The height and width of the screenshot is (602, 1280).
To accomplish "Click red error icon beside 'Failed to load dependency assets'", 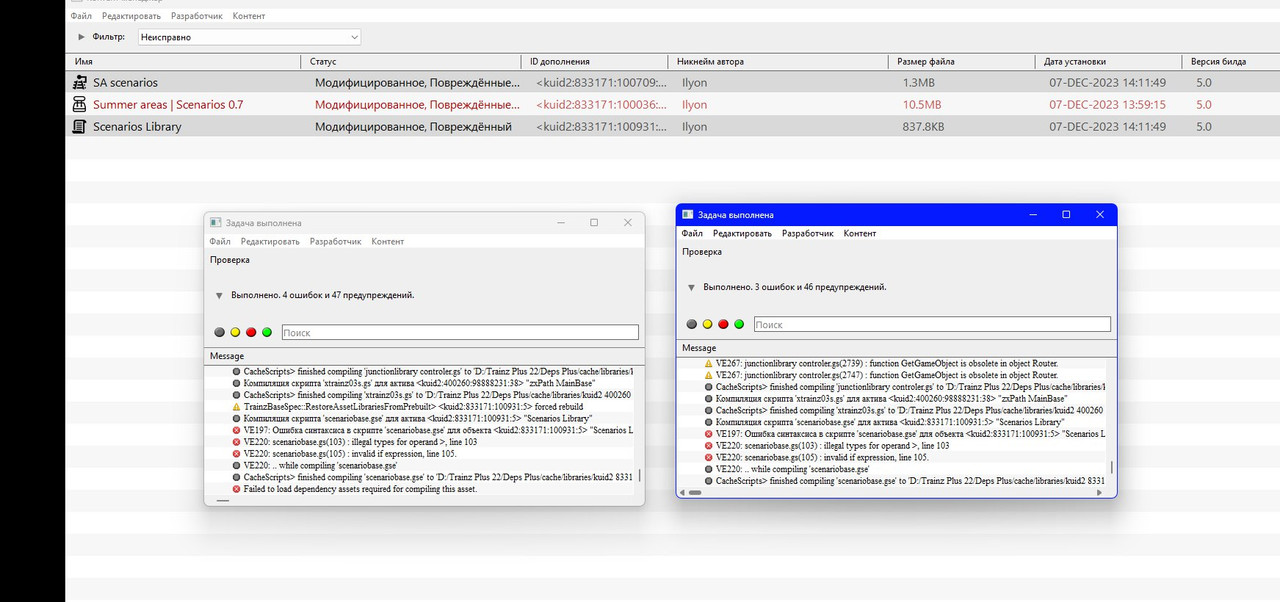I will [x=236, y=489].
